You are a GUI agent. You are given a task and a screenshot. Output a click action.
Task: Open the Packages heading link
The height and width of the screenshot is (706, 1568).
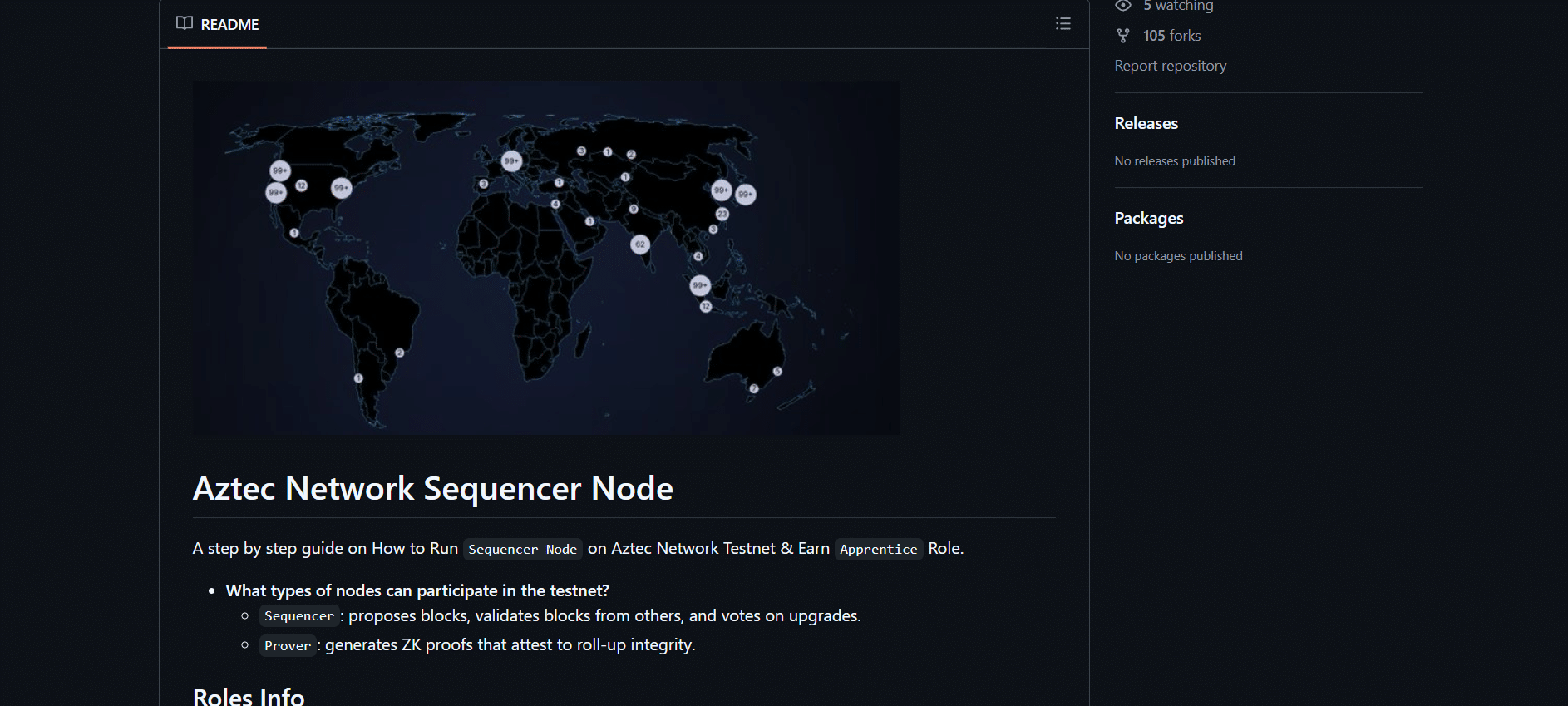[1149, 218]
